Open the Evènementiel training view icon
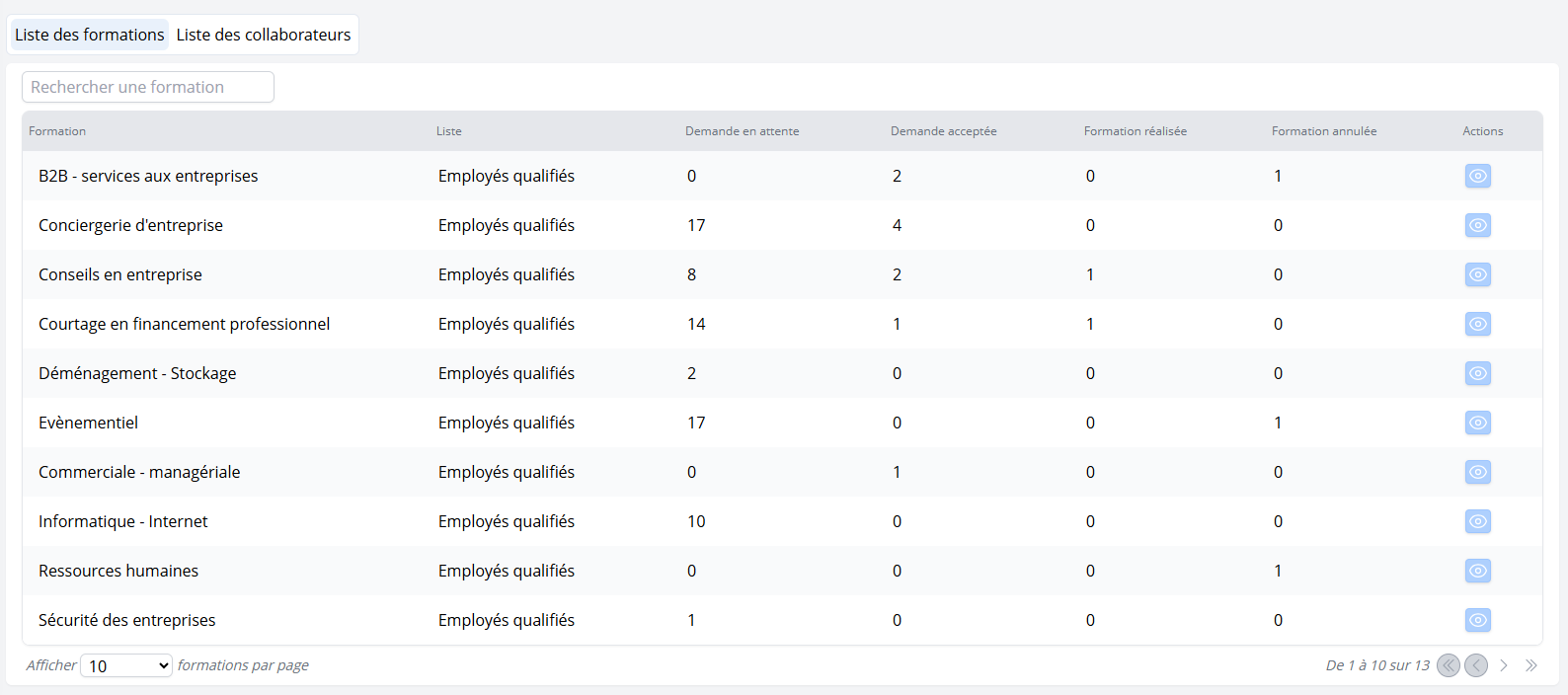Image resolution: width=1568 pixels, height=695 pixels. (1477, 423)
